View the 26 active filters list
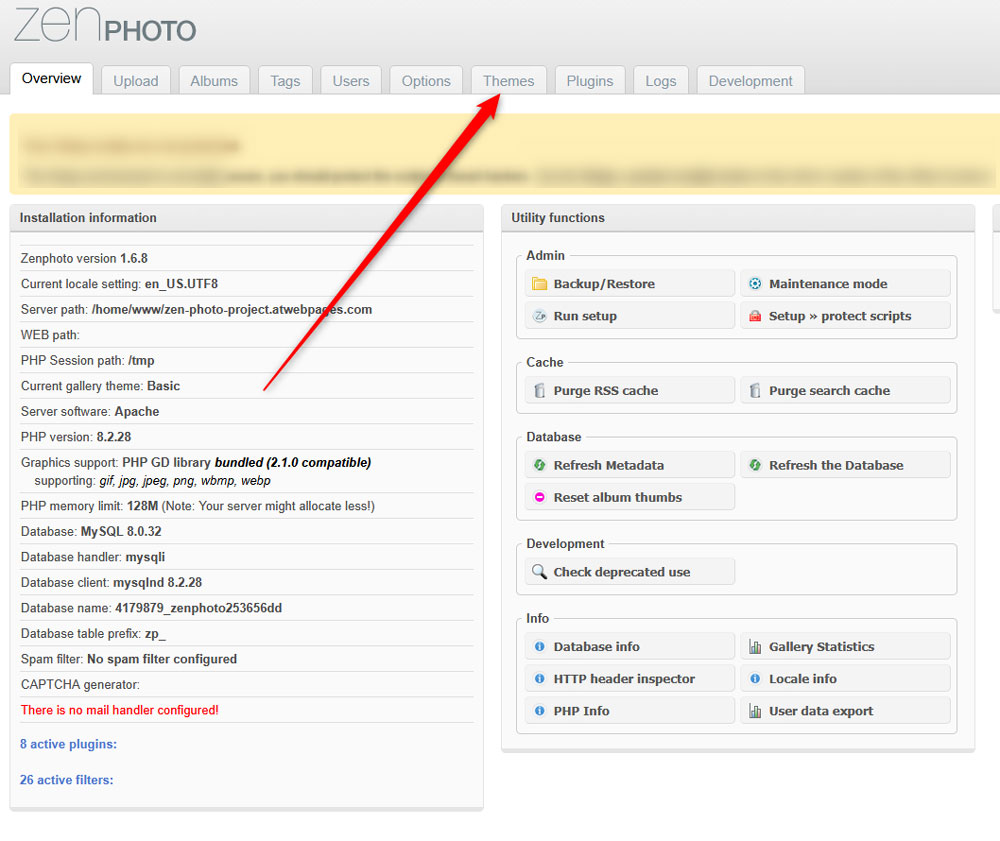 (x=66, y=779)
